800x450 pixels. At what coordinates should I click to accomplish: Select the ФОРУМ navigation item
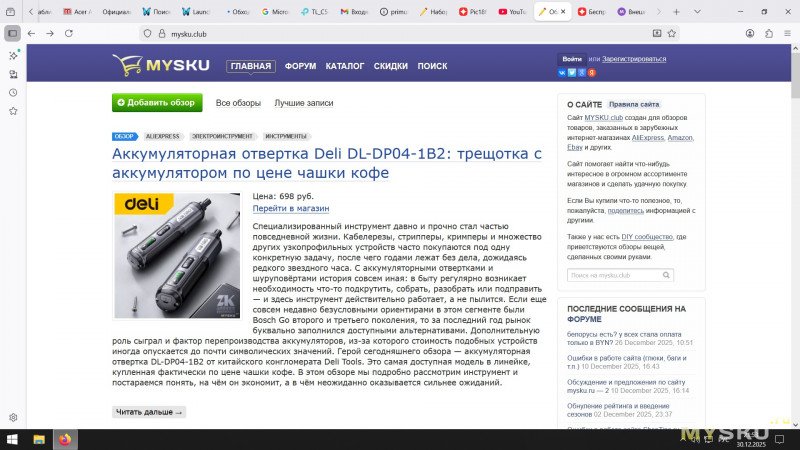point(300,66)
